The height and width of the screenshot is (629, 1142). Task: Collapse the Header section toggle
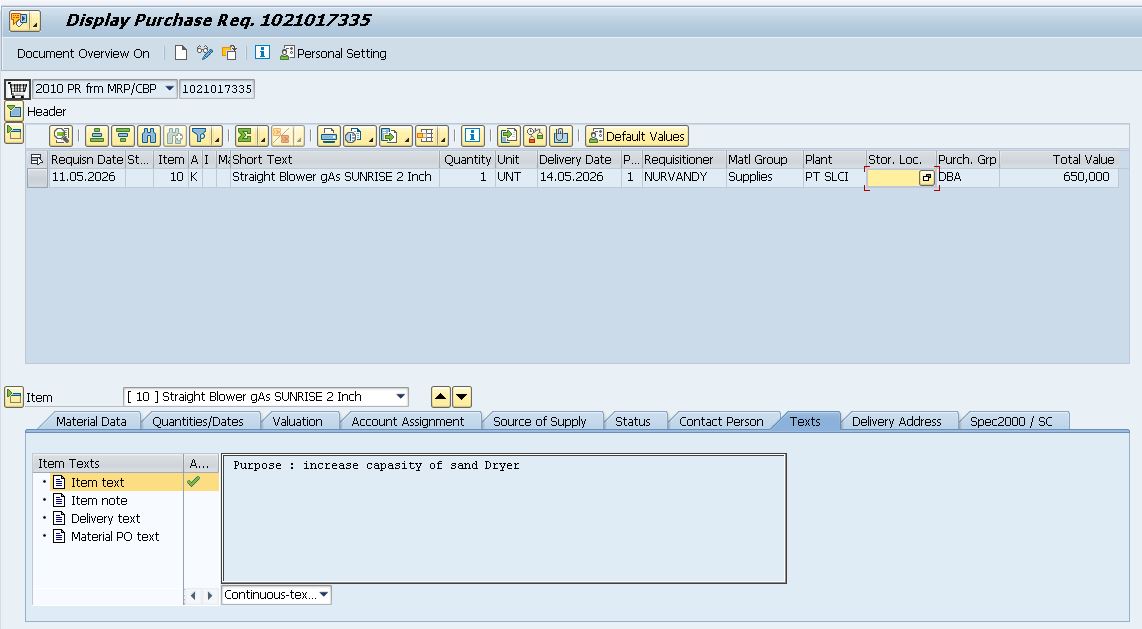tap(14, 111)
